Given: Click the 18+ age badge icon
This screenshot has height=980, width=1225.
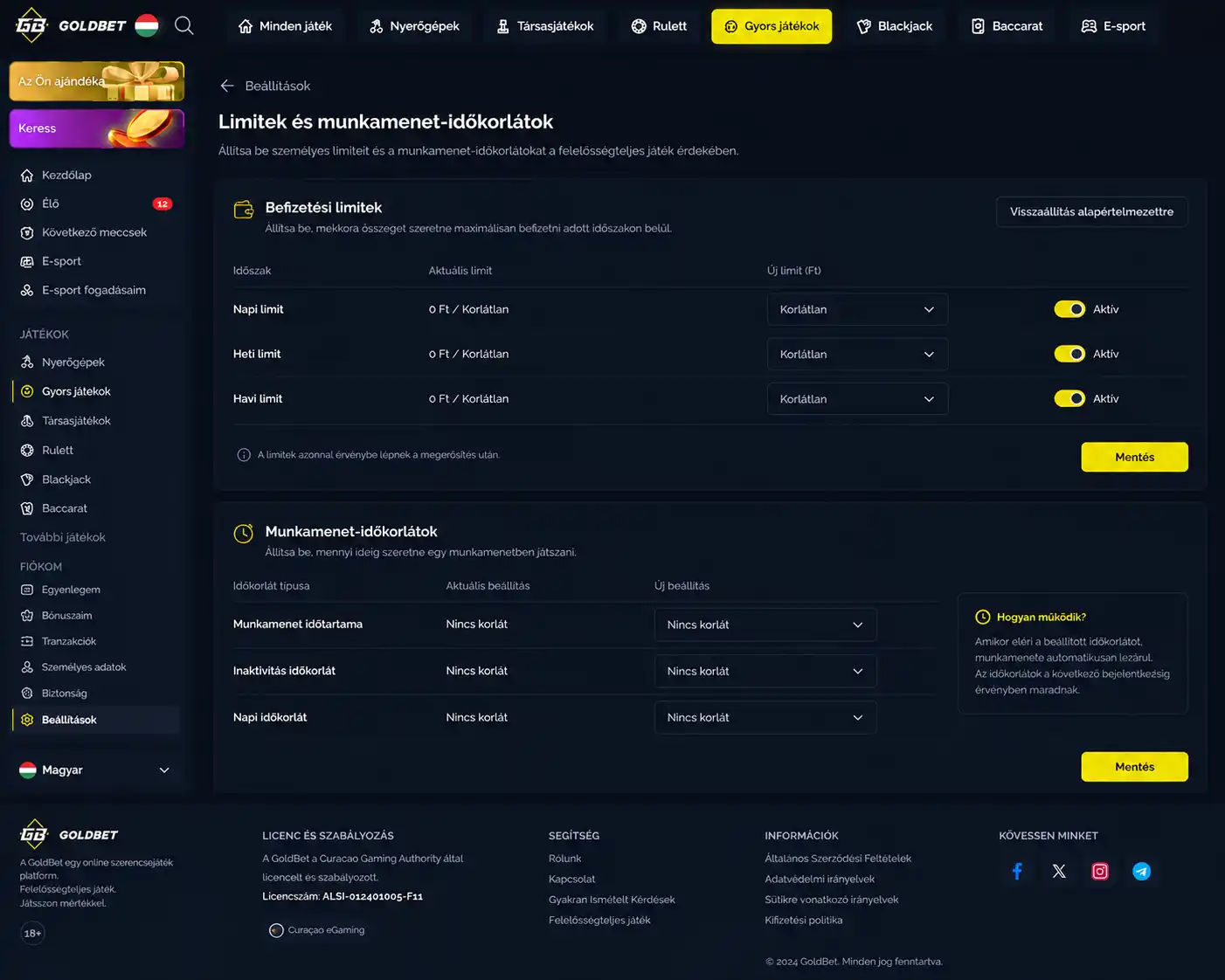Looking at the screenshot, I should pyautogui.click(x=32, y=933).
